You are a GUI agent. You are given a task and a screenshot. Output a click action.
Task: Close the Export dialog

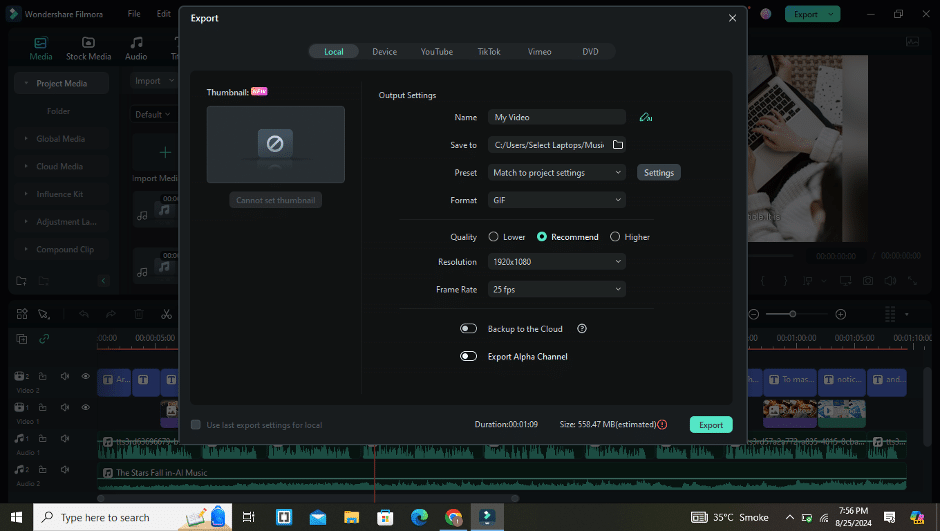coord(732,18)
